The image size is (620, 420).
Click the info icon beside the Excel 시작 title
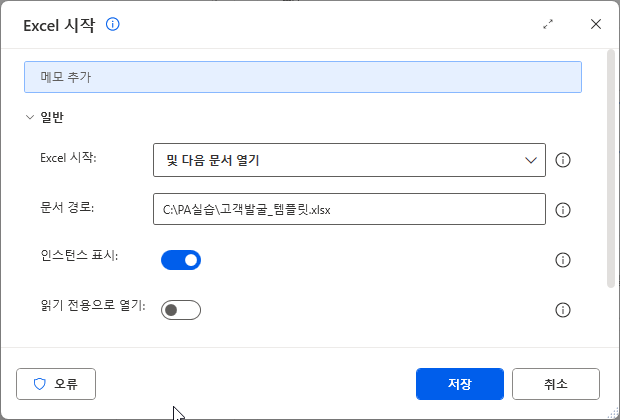point(113,25)
